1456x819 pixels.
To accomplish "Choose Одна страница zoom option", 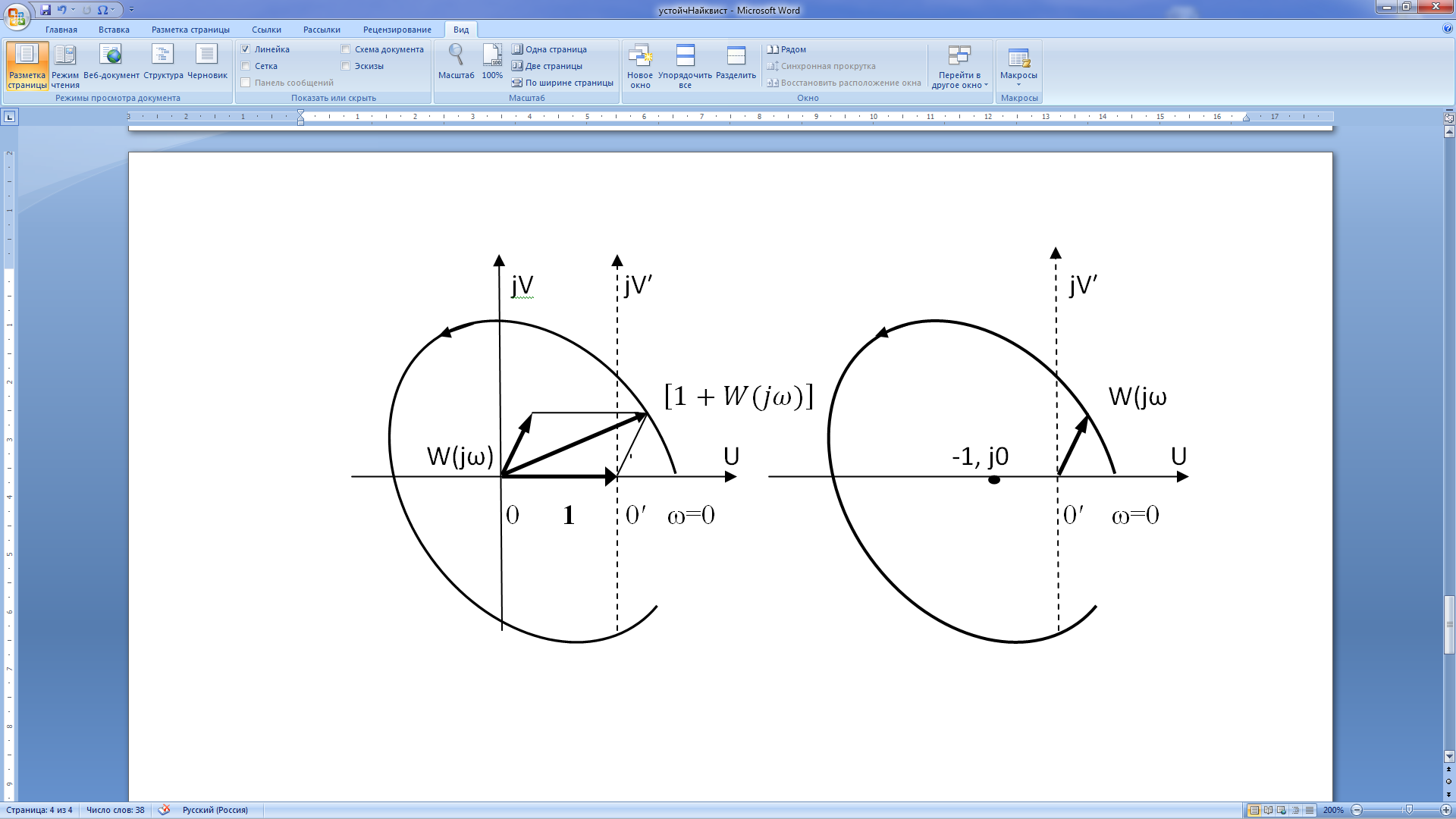I will 549,49.
